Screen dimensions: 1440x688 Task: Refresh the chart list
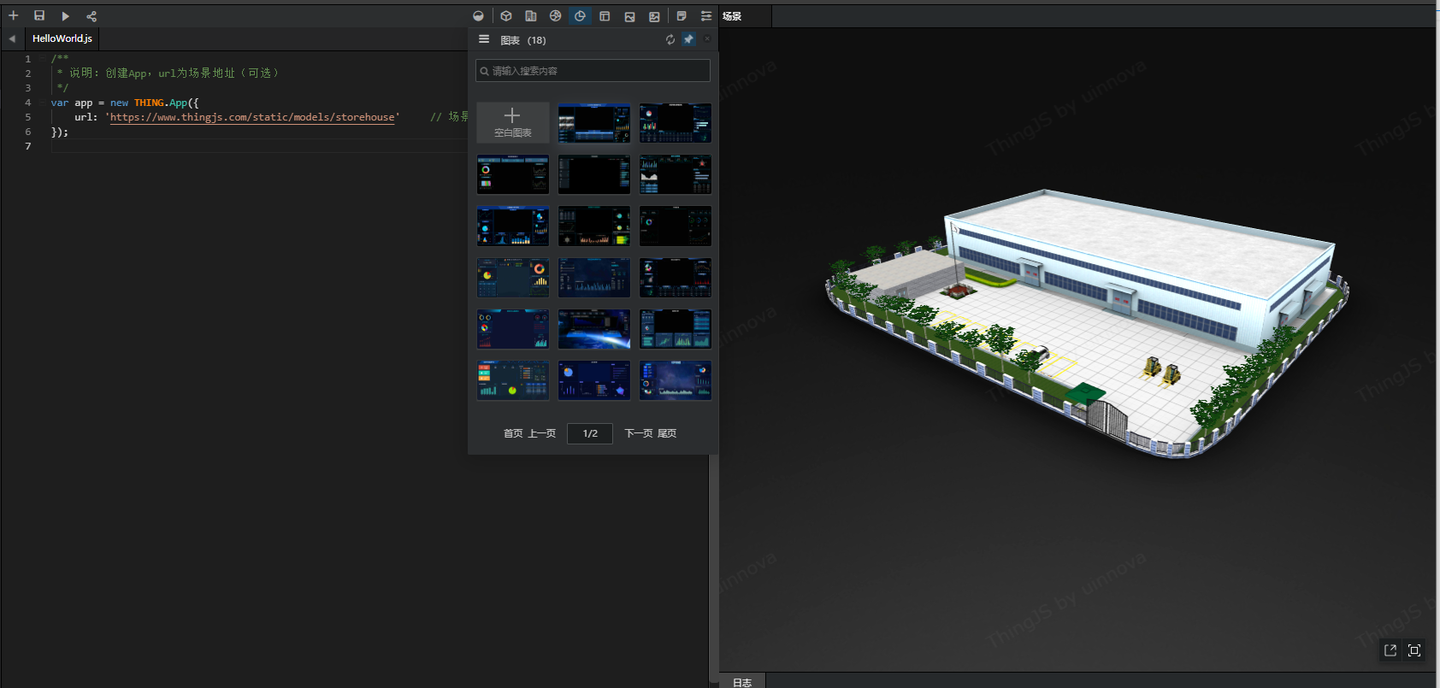click(x=670, y=39)
